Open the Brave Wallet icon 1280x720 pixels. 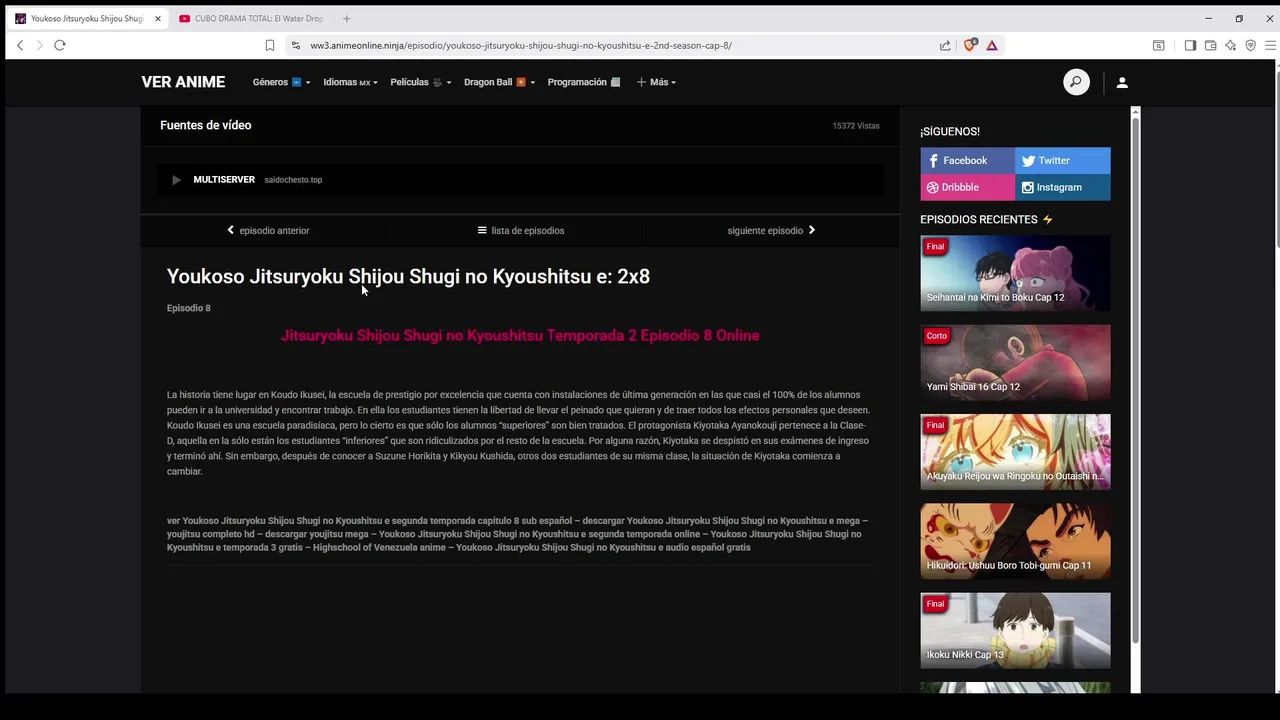click(x=1210, y=45)
